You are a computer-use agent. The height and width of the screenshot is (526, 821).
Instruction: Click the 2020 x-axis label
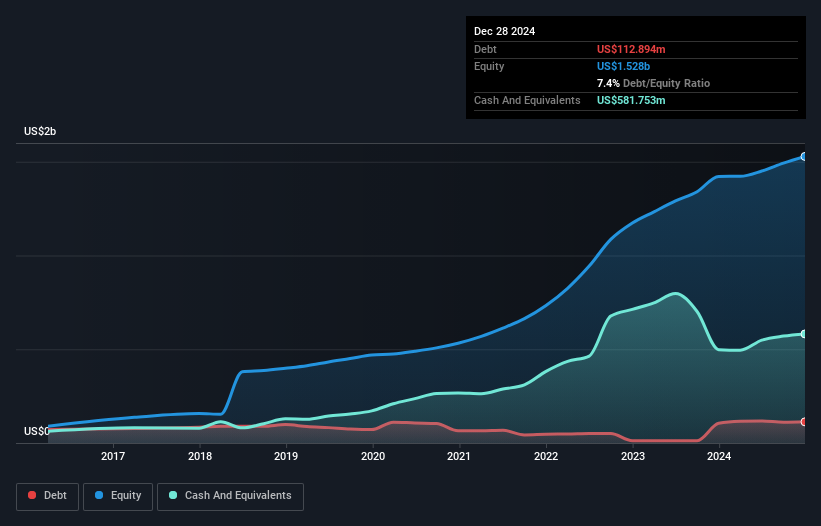click(x=373, y=456)
